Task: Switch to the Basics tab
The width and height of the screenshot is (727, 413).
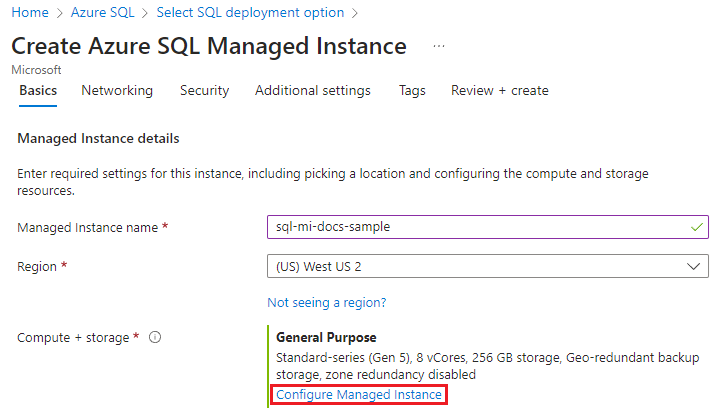Action: (38, 90)
